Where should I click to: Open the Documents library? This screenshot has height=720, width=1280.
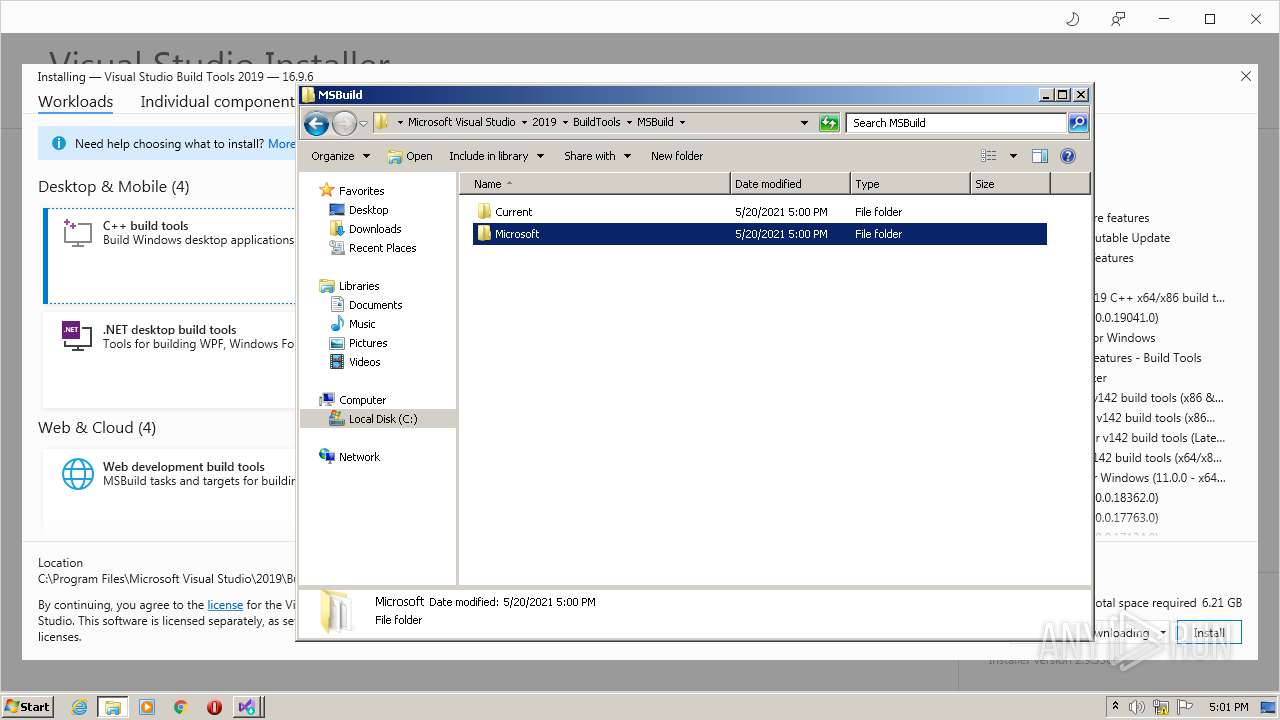375,305
